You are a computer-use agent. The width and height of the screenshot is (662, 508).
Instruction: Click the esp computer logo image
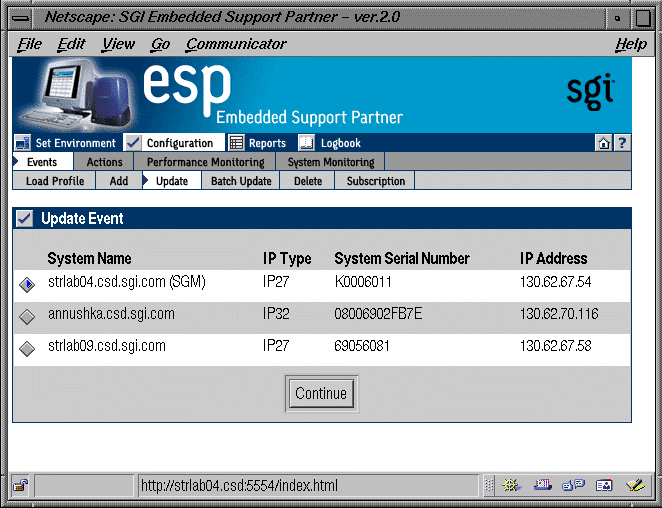coord(76,95)
